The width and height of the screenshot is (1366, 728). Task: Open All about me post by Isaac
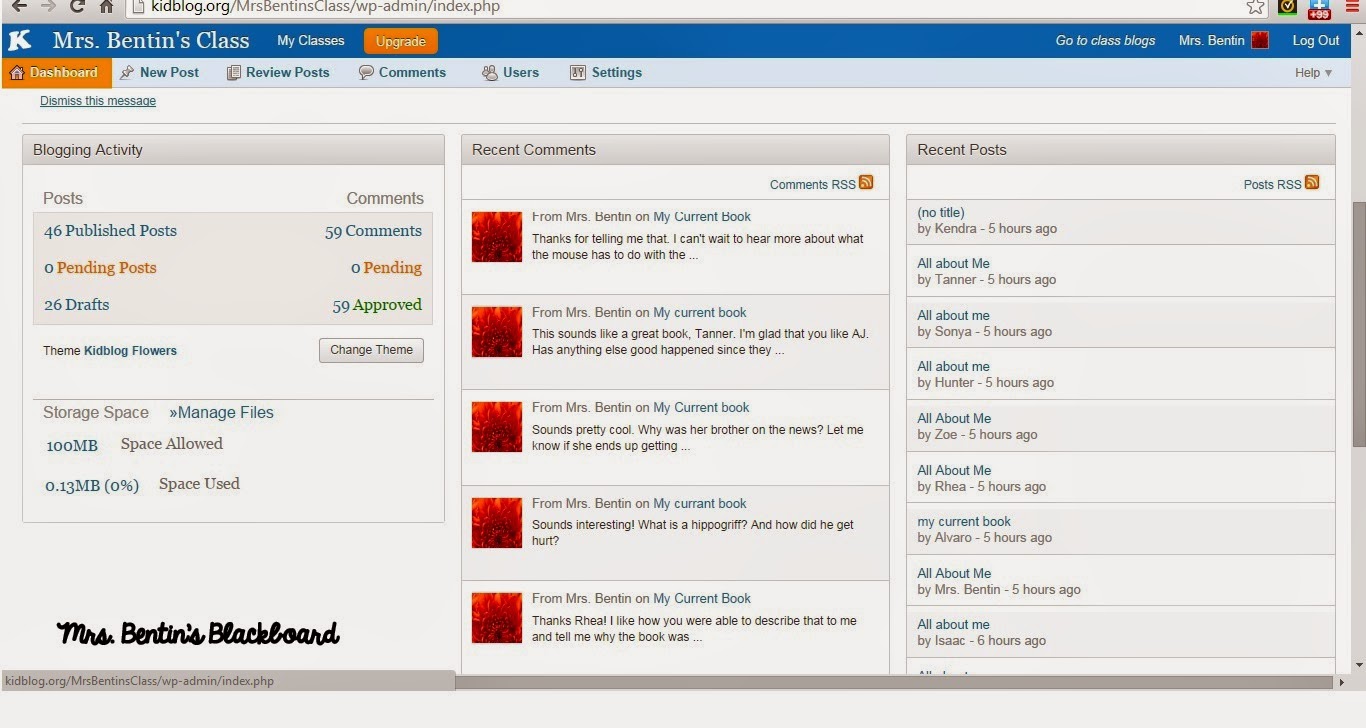tap(953, 624)
